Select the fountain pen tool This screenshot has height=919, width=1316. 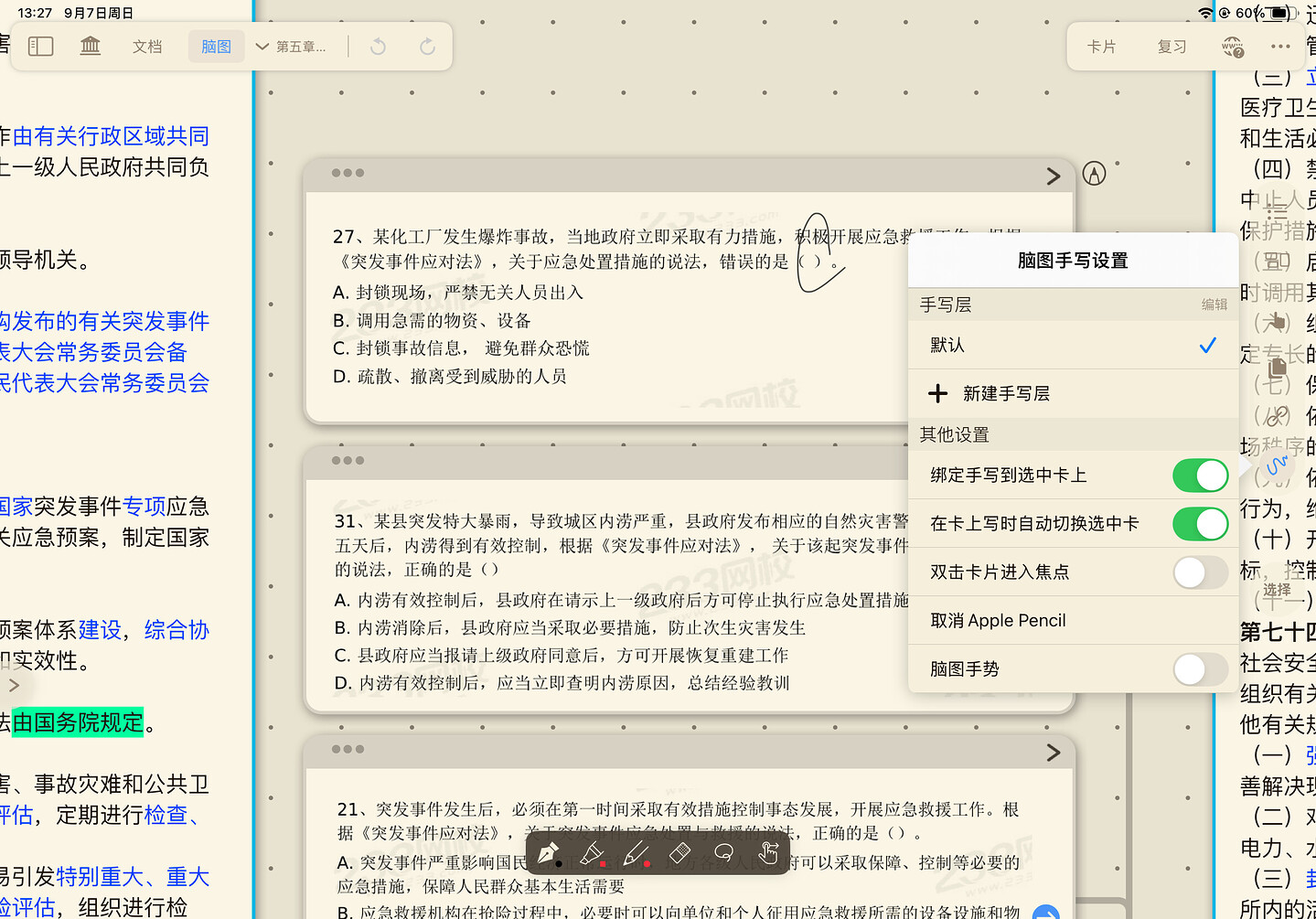click(x=548, y=853)
